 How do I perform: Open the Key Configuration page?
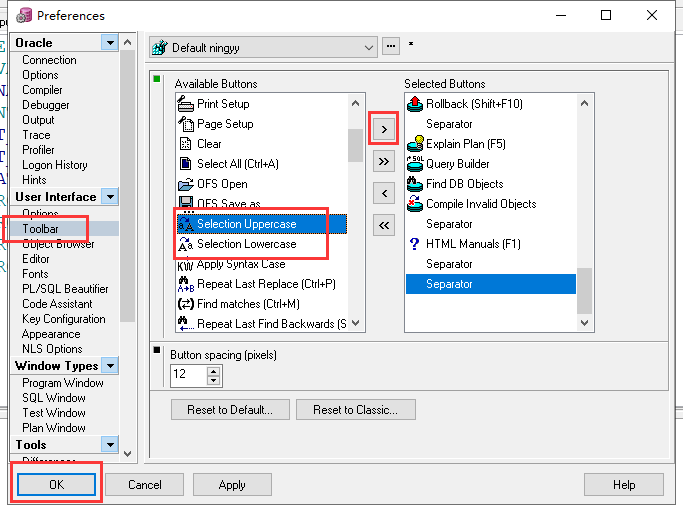[x=64, y=319]
